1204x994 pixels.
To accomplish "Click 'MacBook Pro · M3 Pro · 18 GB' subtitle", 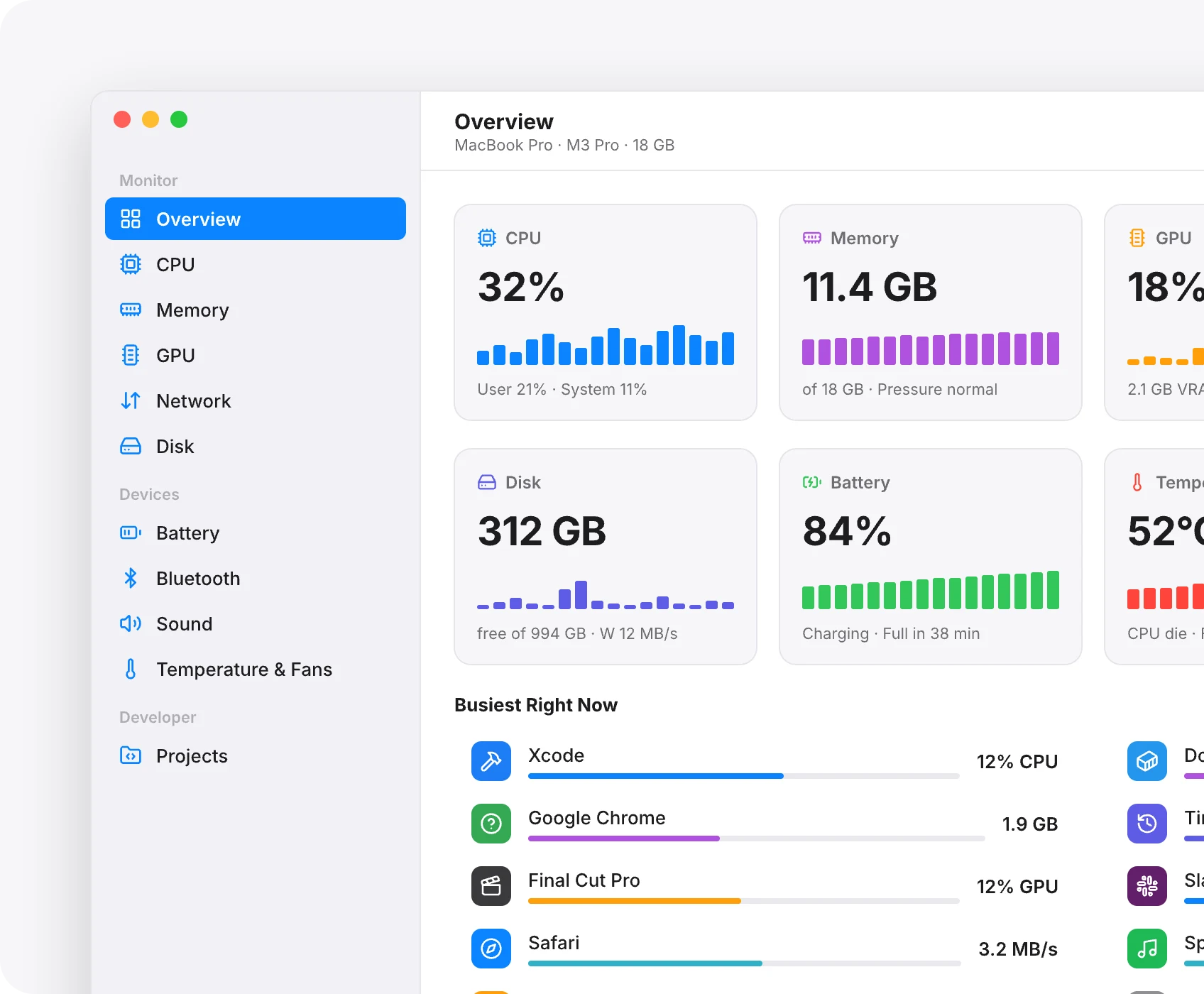I will [x=564, y=145].
